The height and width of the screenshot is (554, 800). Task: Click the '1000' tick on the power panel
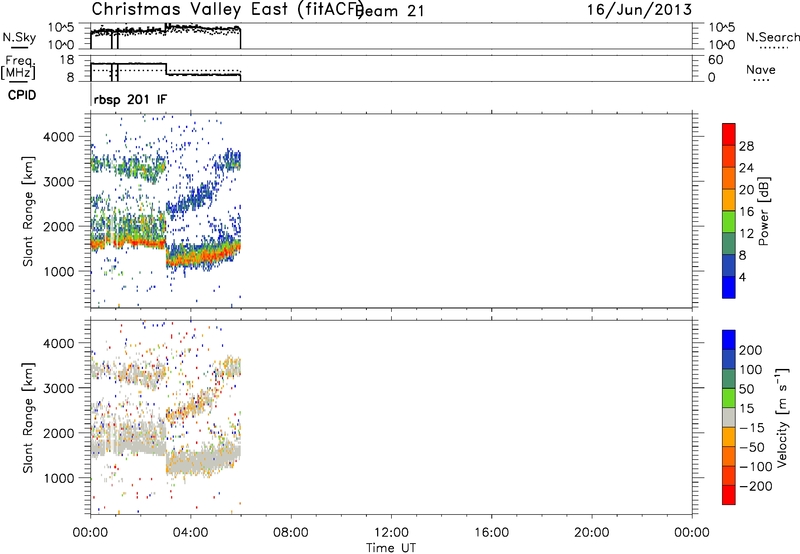pyautogui.click(x=58, y=271)
